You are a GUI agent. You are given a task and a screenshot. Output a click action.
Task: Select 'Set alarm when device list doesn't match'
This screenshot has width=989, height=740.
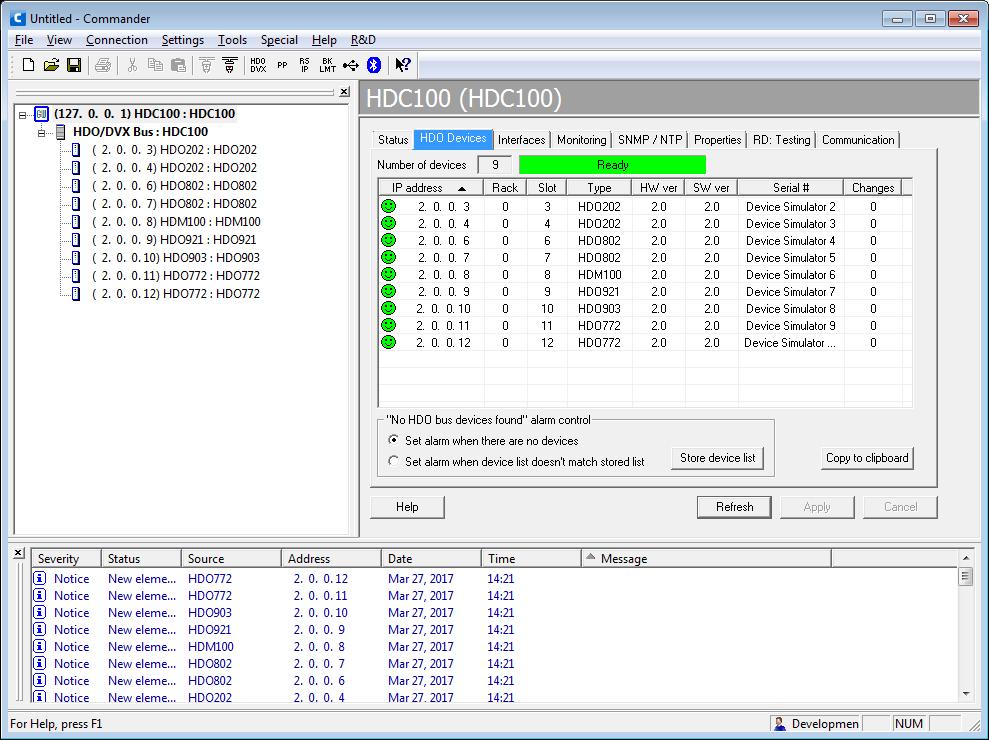tap(394, 461)
